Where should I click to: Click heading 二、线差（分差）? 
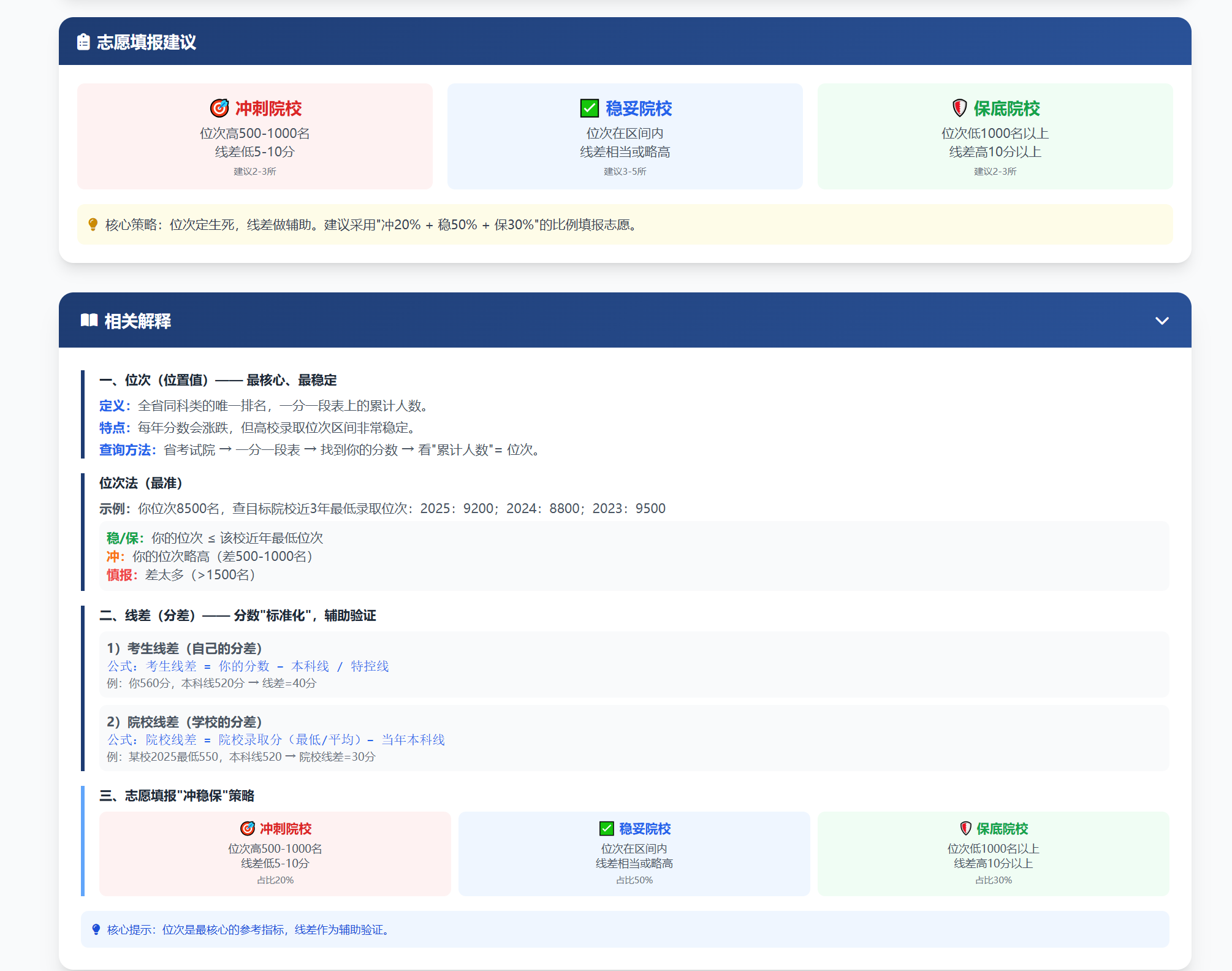(x=238, y=615)
